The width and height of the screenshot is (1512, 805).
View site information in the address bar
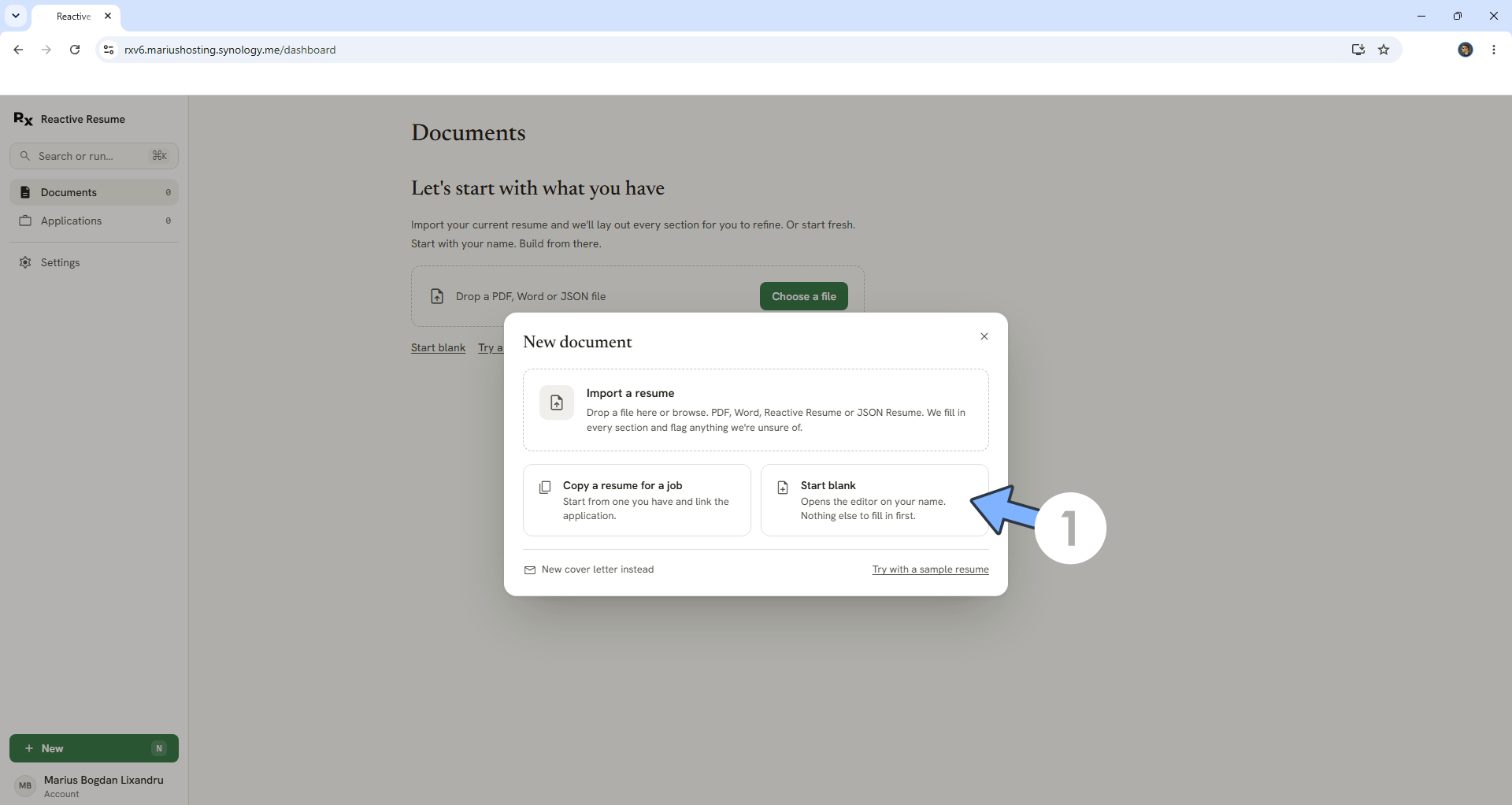[x=109, y=50]
